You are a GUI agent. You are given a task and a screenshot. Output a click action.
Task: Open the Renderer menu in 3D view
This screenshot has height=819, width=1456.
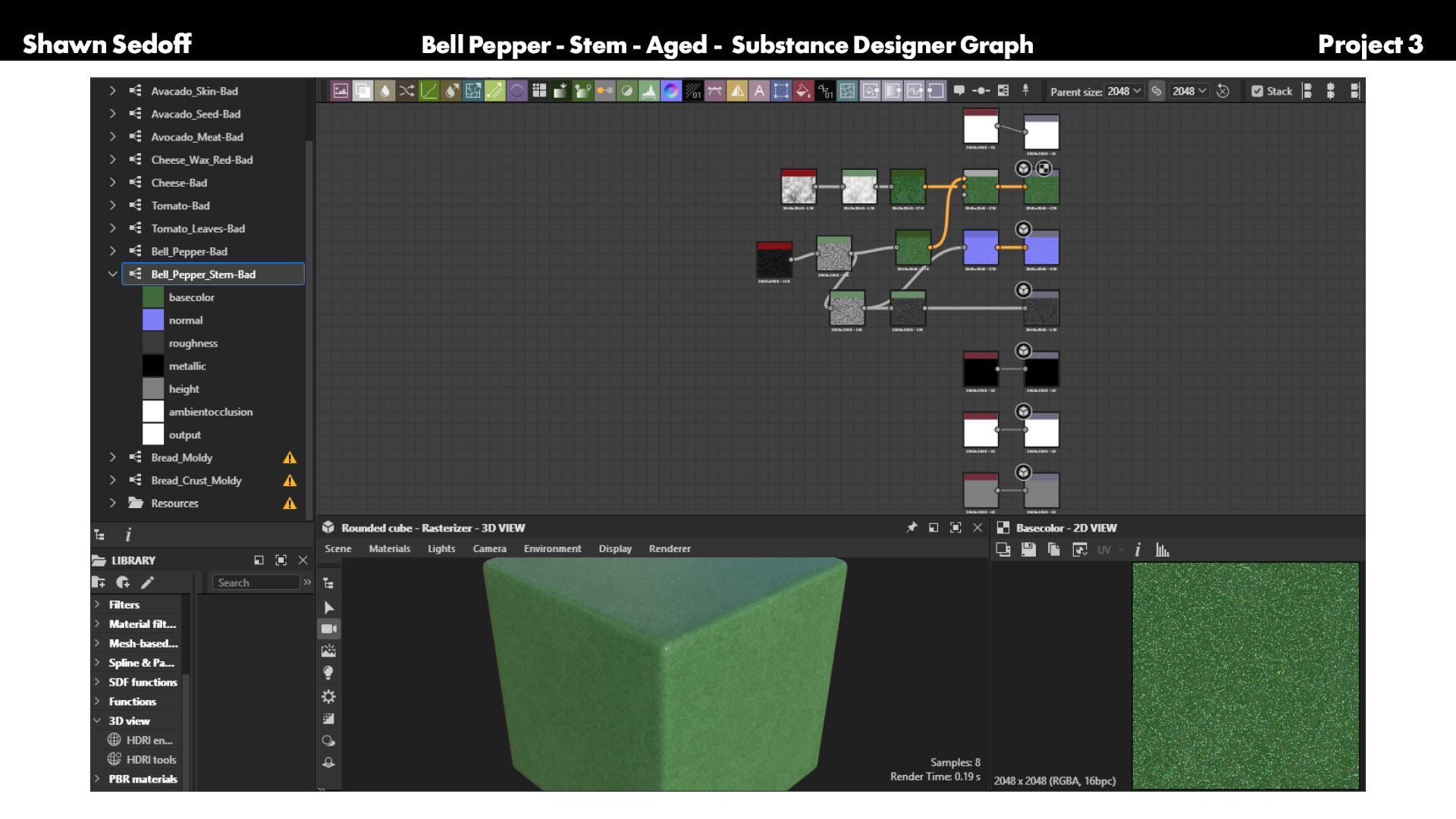pyautogui.click(x=670, y=548)
